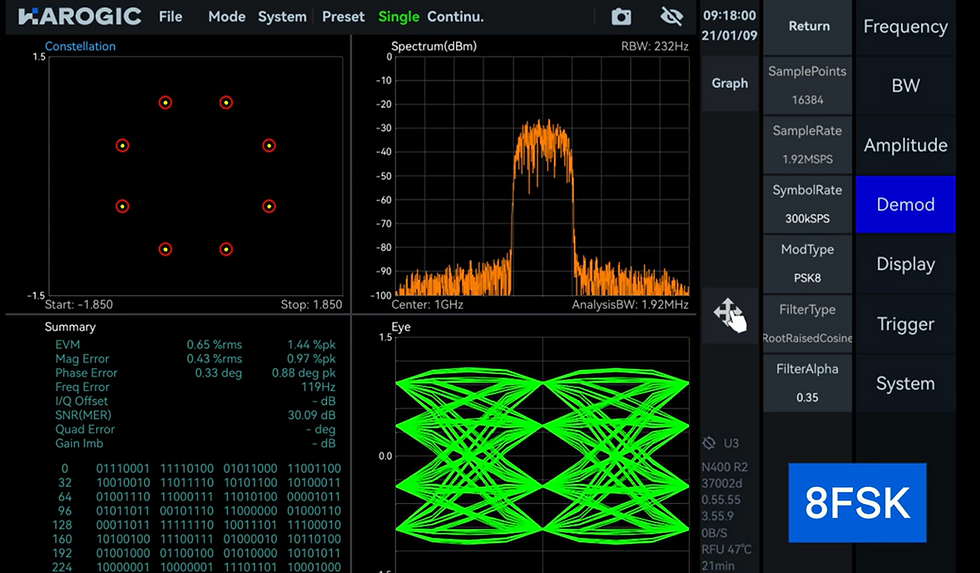Screen dimensions: 980x573
Task: Open the Mode menu
Action: [x=226, y=17]
